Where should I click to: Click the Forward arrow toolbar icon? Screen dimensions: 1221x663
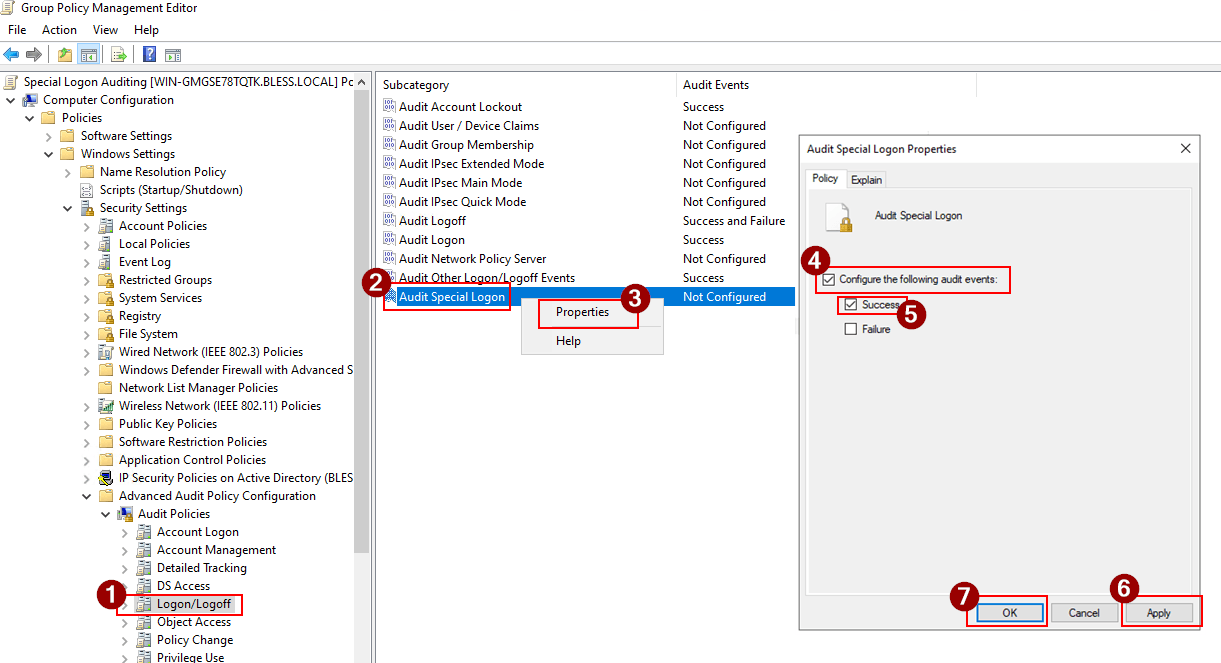pyautogui.click(x=34, y=54)
